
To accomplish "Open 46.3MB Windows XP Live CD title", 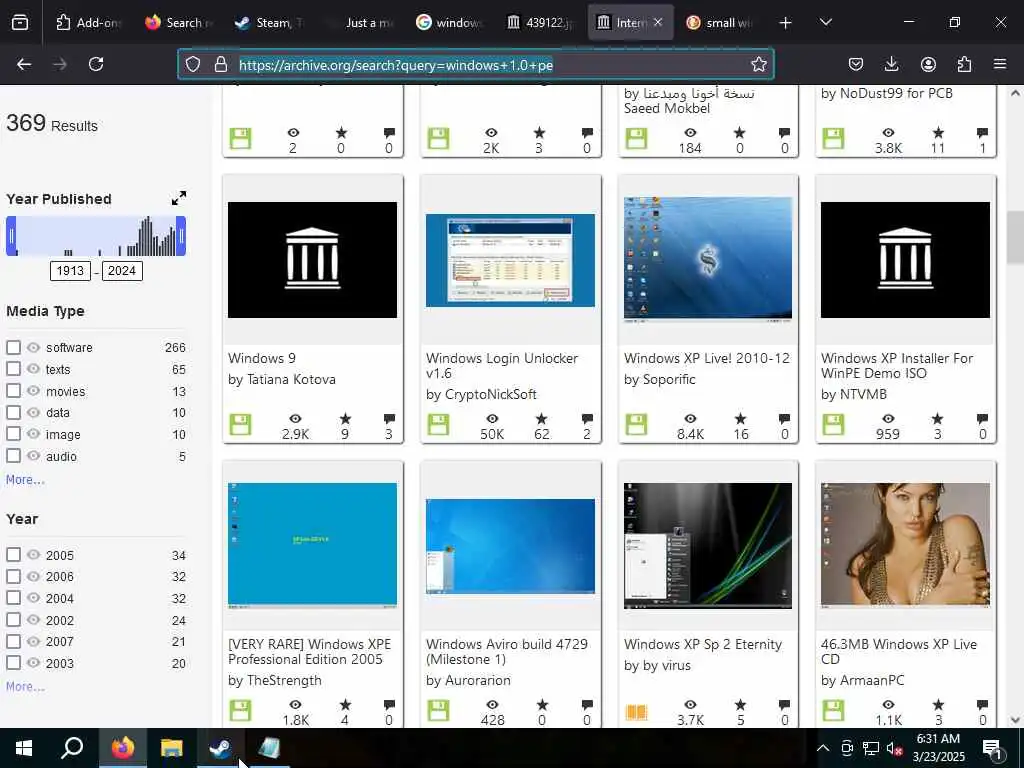I will [899, 652].
